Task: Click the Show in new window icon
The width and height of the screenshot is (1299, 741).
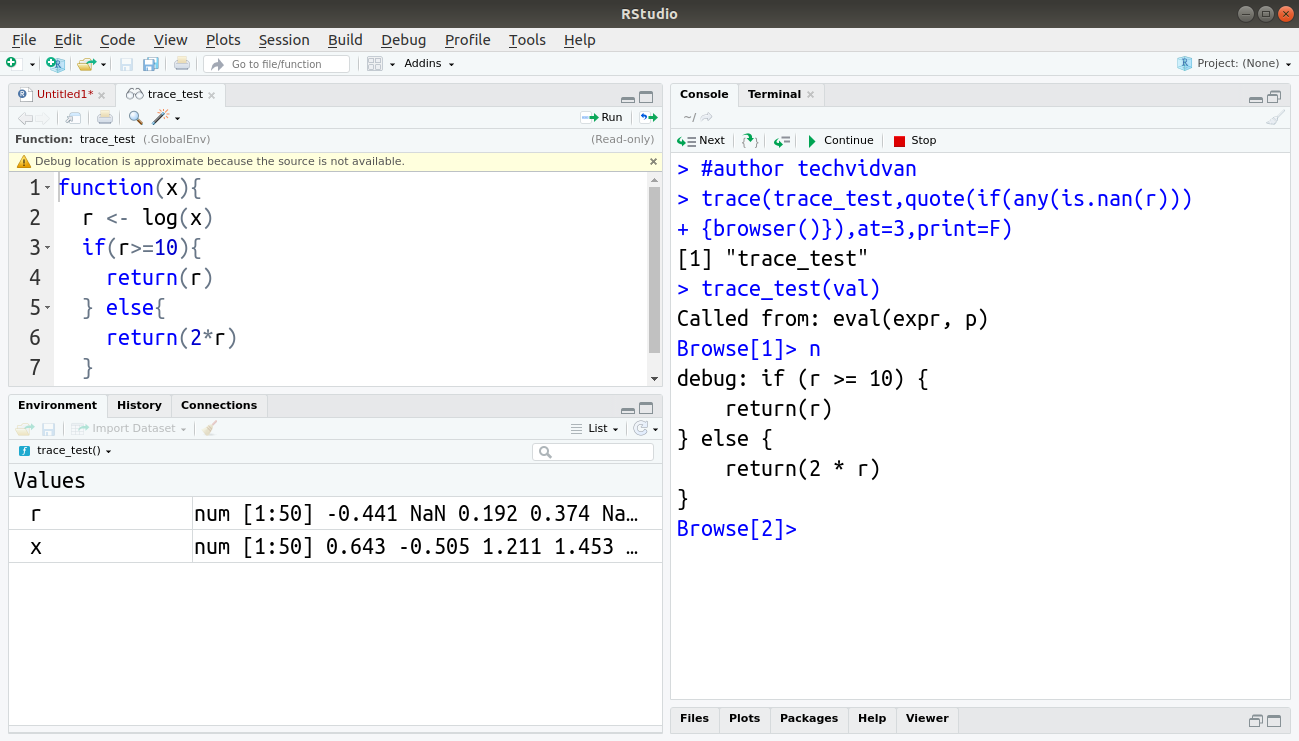Action: pos(73,118)
